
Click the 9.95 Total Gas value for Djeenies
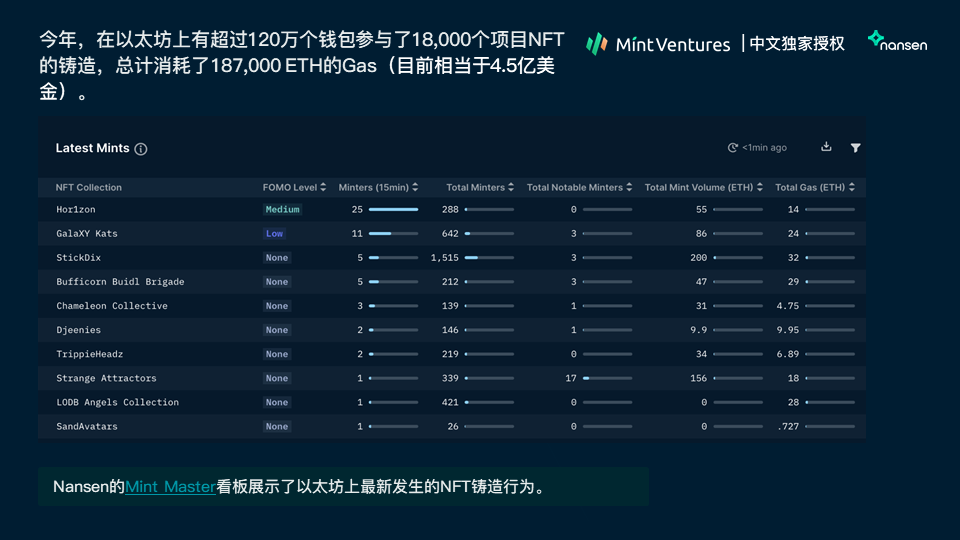click(788, 330)
